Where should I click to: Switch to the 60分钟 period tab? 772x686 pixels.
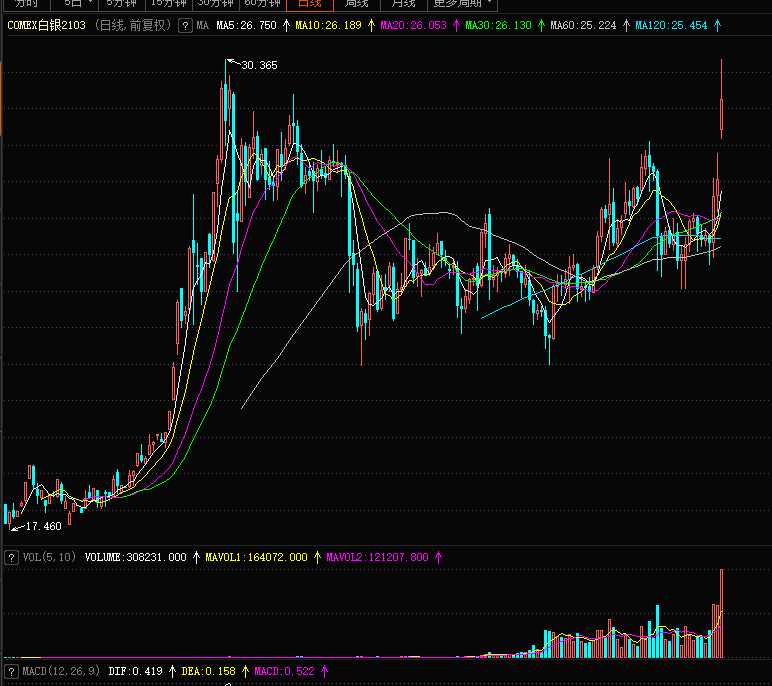pos(262,4)
